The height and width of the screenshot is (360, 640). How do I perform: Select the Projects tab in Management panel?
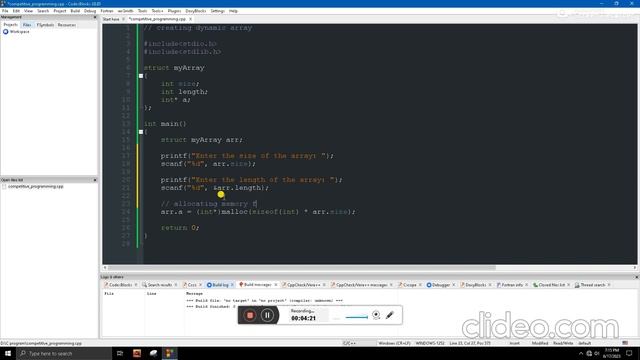(x=11, y=25)
